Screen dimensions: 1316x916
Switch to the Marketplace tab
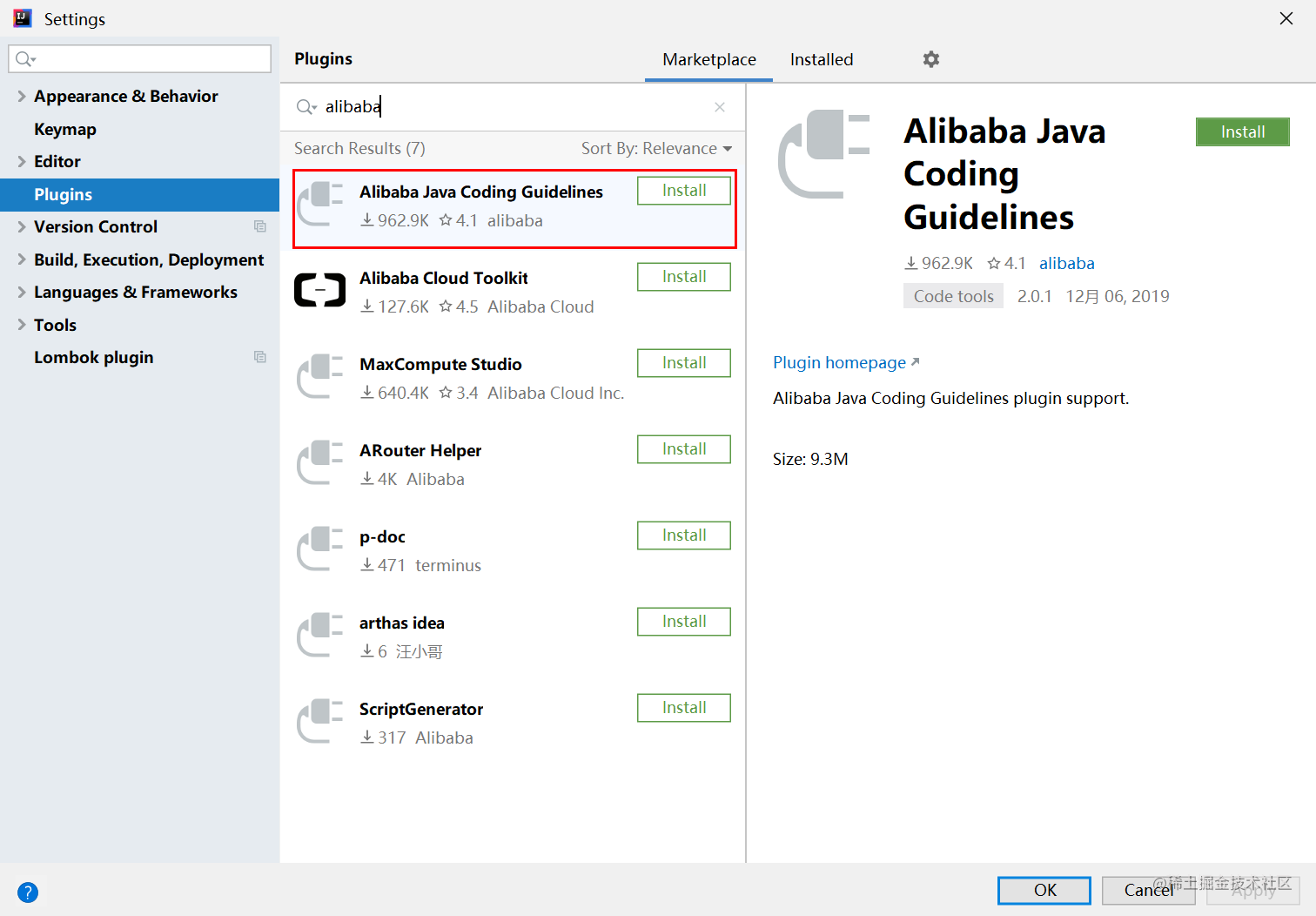(x=709, y=59)
